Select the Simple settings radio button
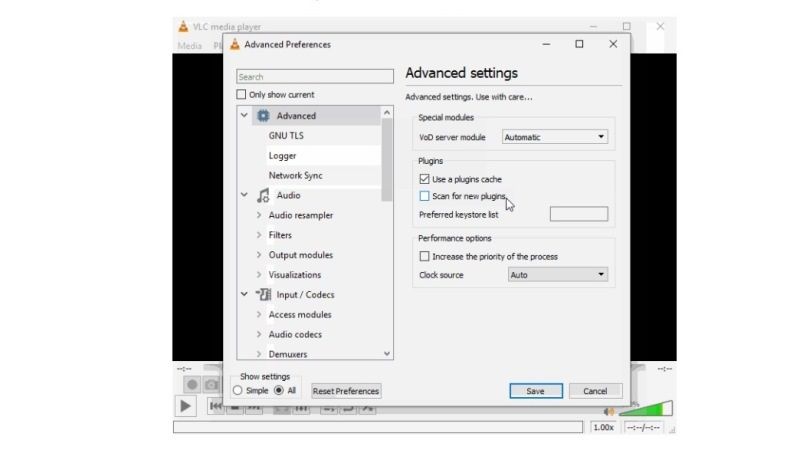The width and height of the screenshot is (800, 450). [237, 390]
